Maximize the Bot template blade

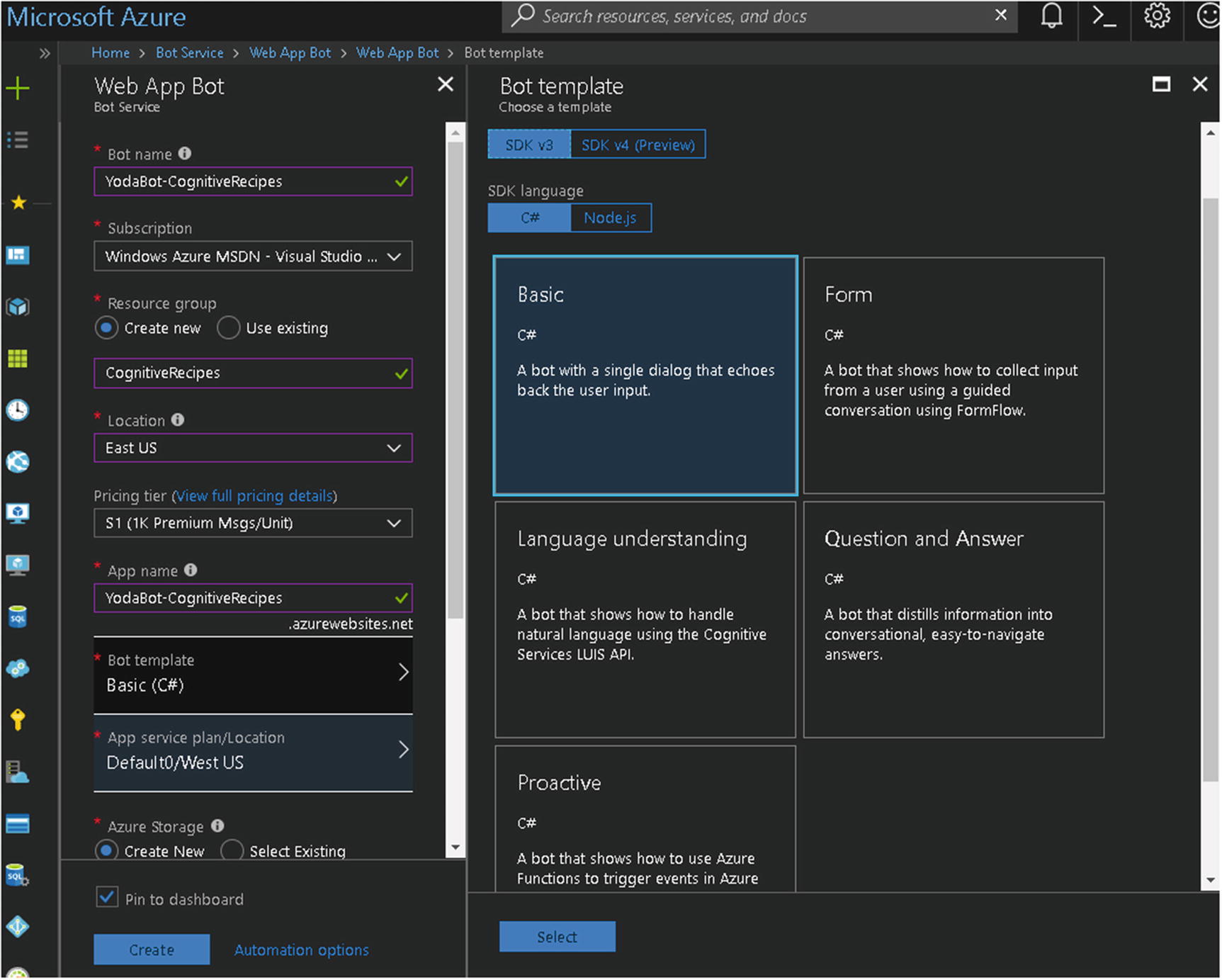pos(1161,84)
